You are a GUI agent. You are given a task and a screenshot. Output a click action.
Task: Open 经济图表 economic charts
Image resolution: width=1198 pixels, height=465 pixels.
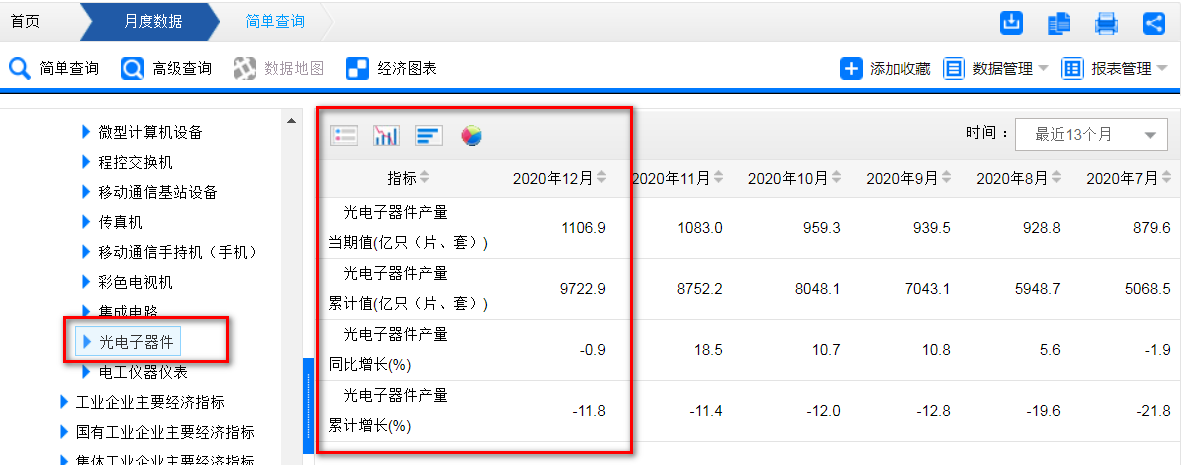click(x=392, y=69)
